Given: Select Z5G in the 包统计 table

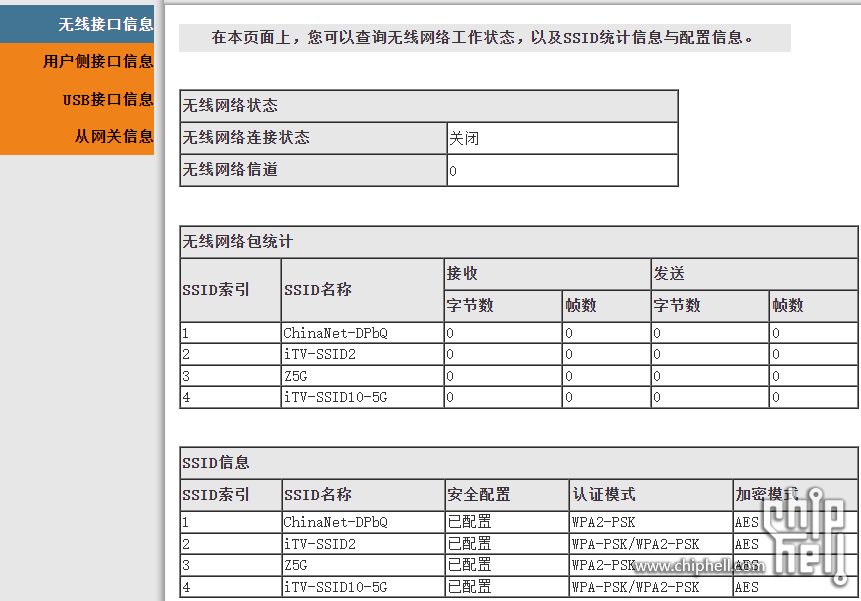Looking at the screenshot, I should pos(295,376).
